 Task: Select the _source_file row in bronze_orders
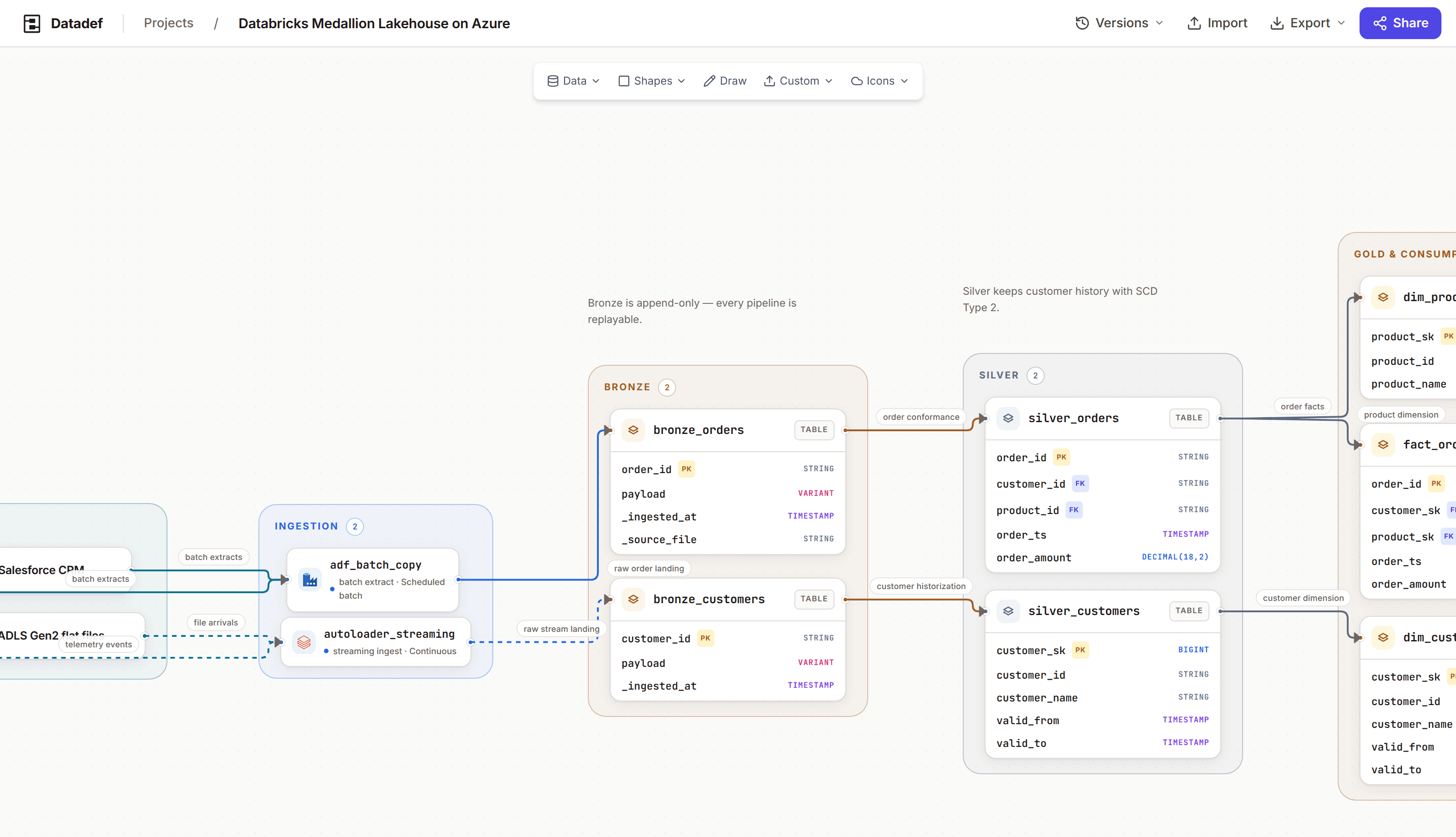click(x=727, y=539)
